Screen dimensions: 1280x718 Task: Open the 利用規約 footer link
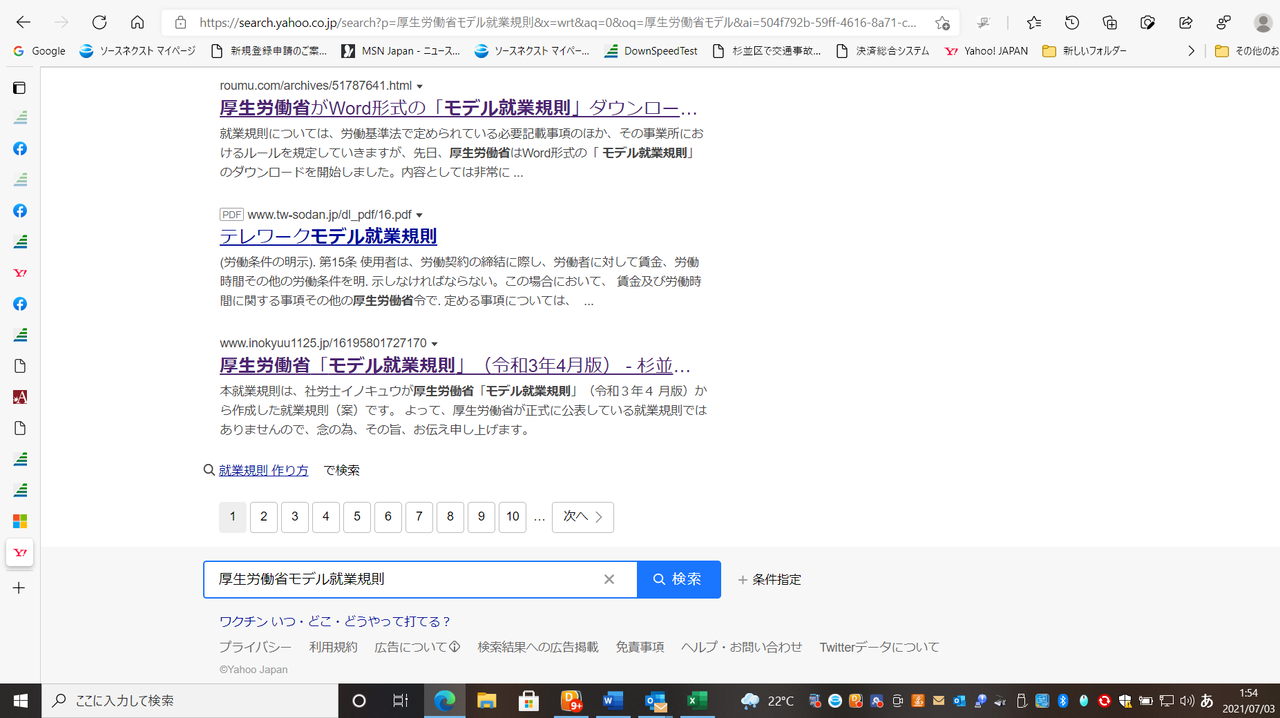pyautogui.click(x=333, y=647)
